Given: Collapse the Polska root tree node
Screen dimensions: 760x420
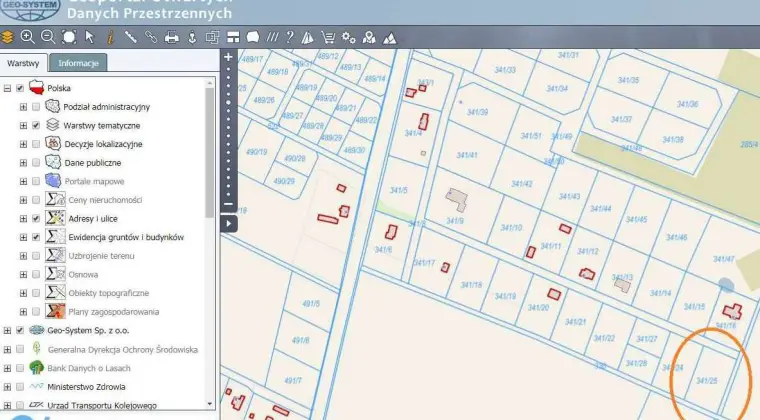Looking at the screenshot, I should click(x=7, y=88).
